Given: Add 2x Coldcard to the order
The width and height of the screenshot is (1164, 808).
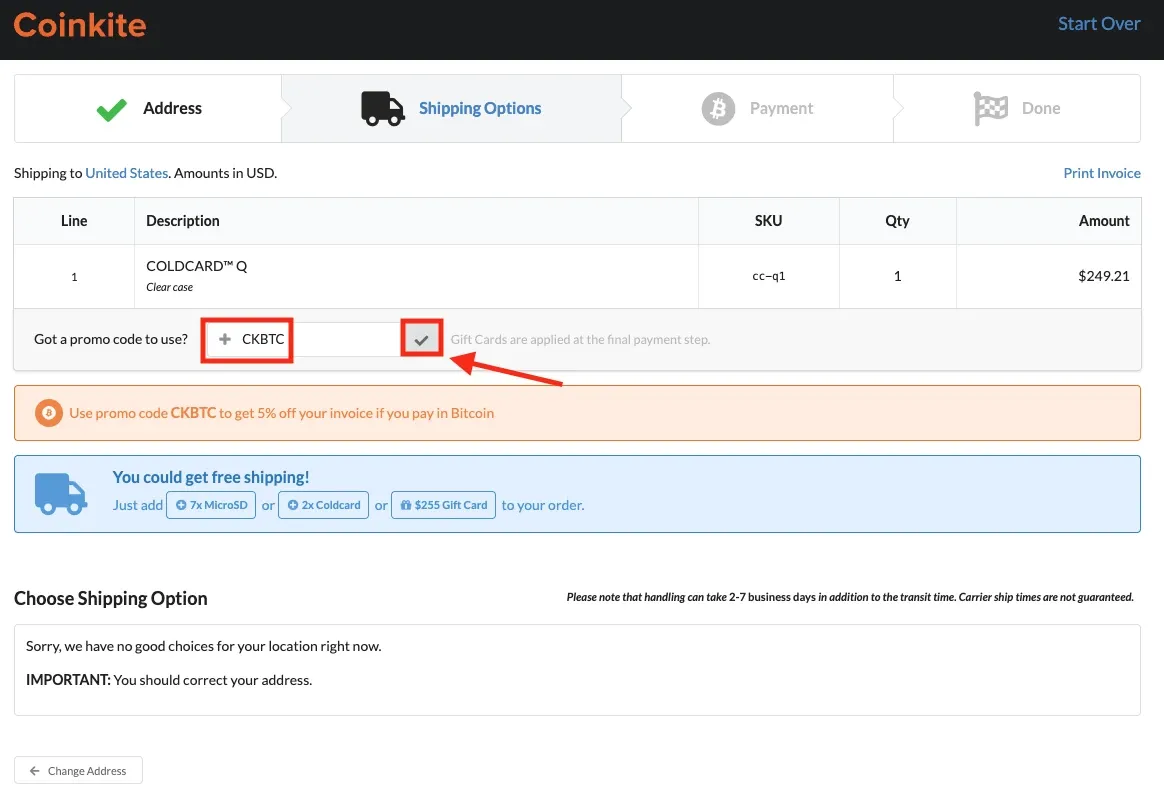Looking at the screenshot, I should click(x=323, y=505).
